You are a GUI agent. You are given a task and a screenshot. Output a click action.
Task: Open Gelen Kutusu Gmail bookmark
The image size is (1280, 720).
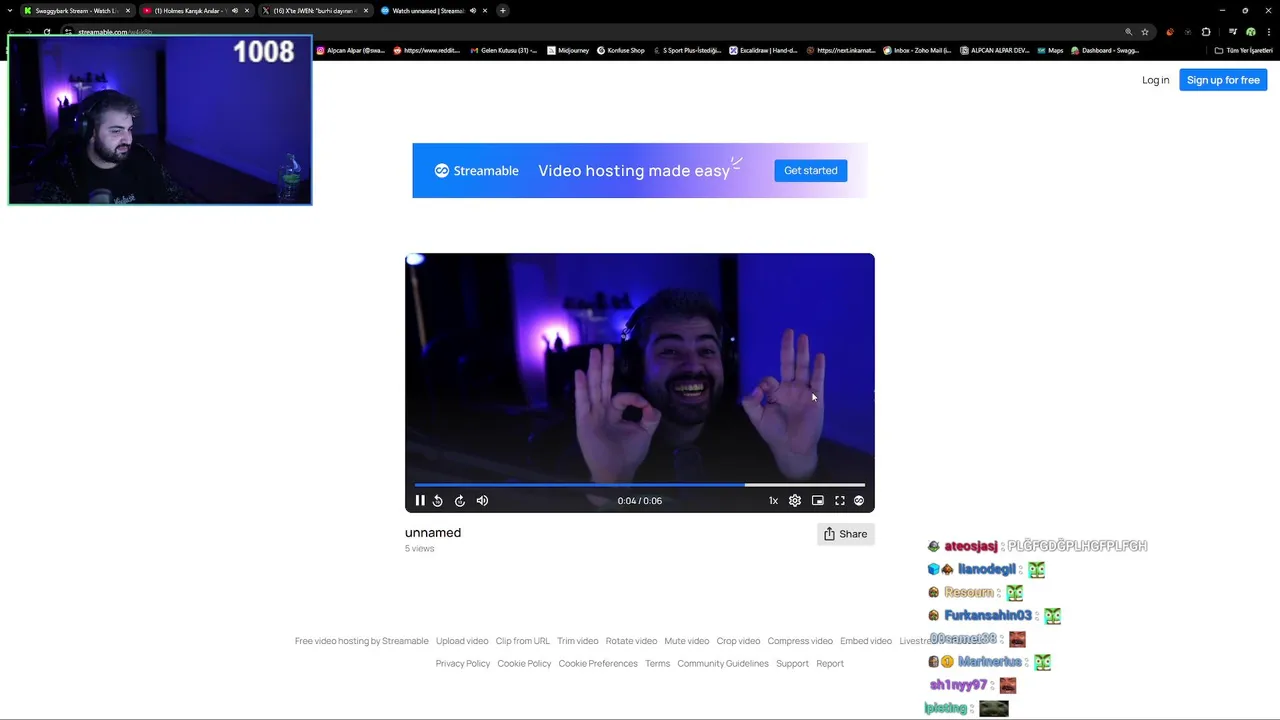pyautogui.click(x=503, y=50)
